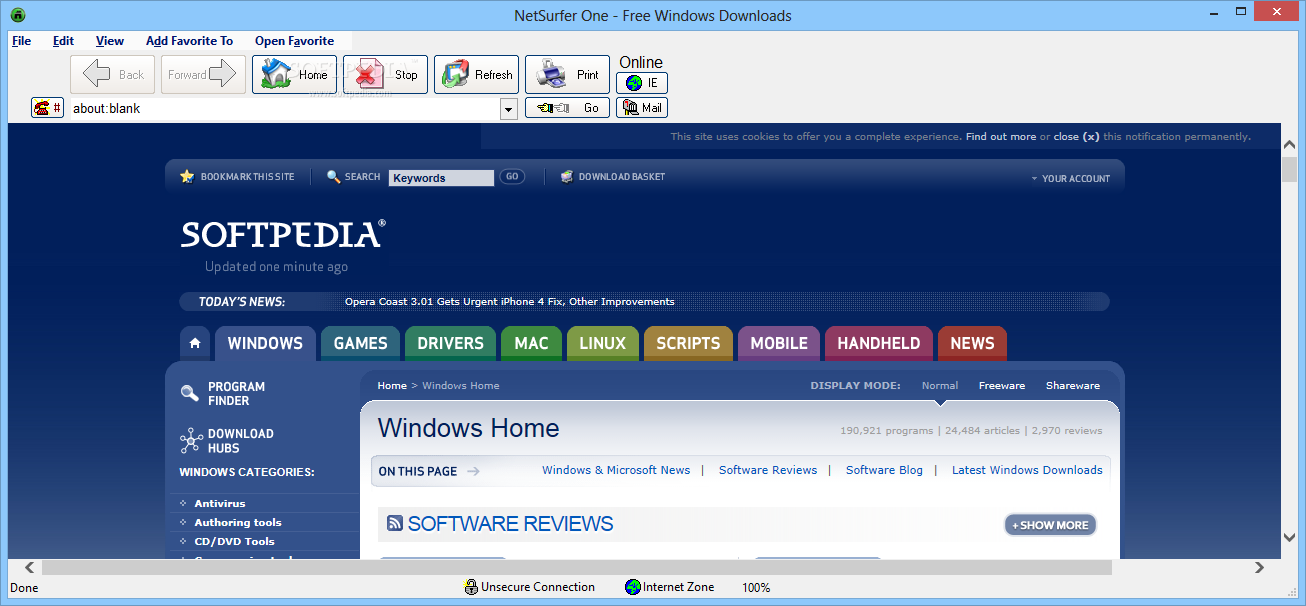The image size is (1306, 606).
Task: Click the Internet Zone globe icon
Action: point(632,587)
